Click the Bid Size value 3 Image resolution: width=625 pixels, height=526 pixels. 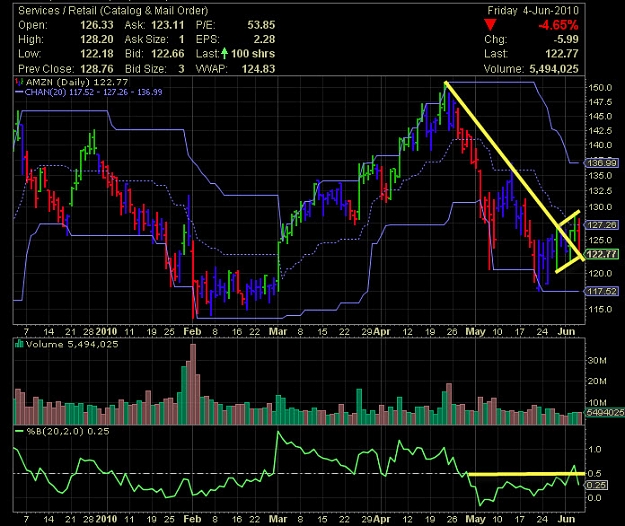tap(181, 69)
